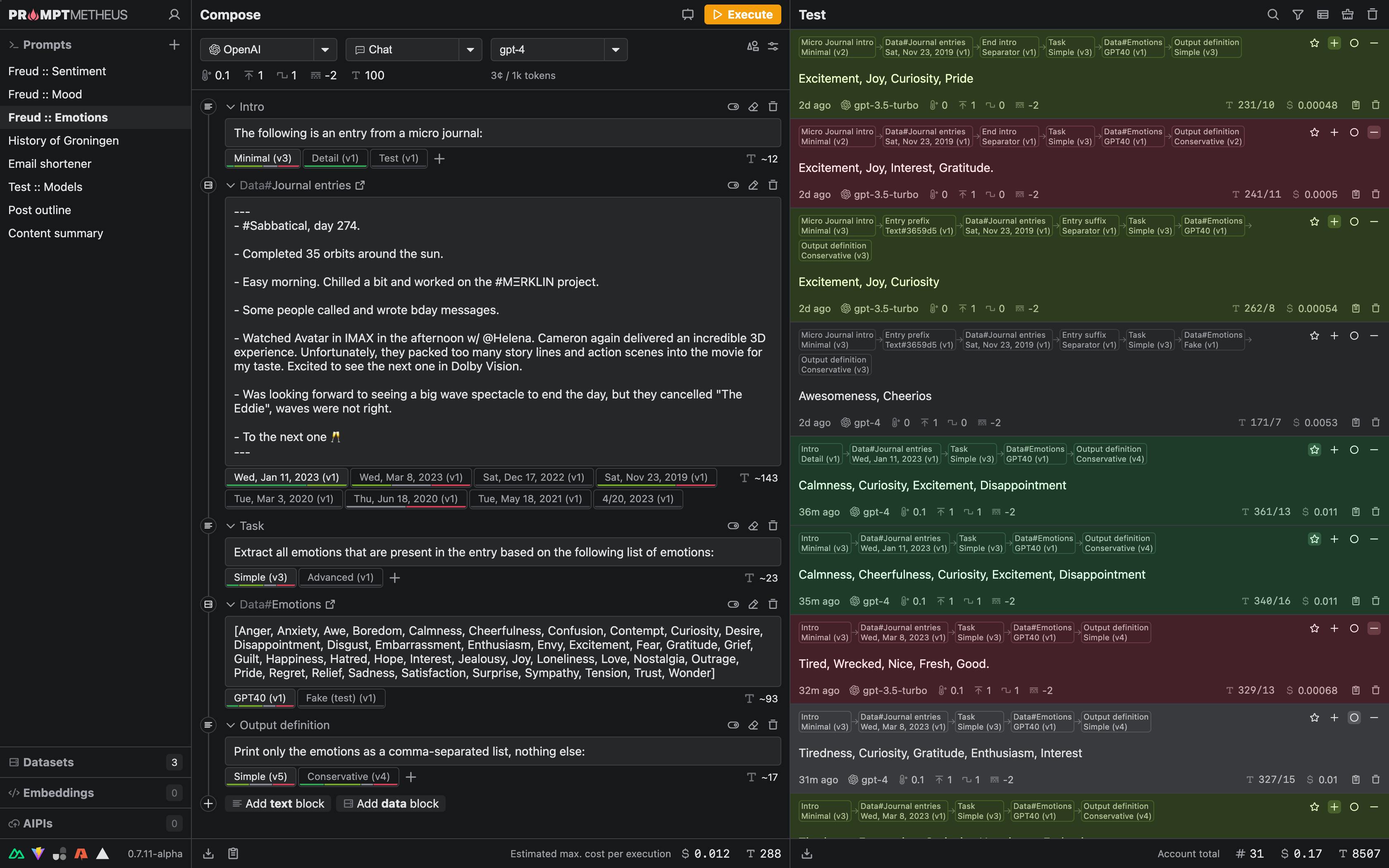Open the gpt-4 model dropdown
The image size is (1389, 868).
(616, 49)
